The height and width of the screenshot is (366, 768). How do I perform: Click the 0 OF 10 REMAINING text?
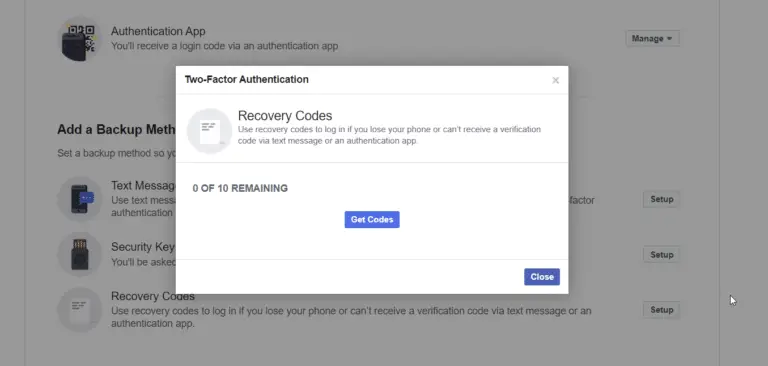(240, 188)
